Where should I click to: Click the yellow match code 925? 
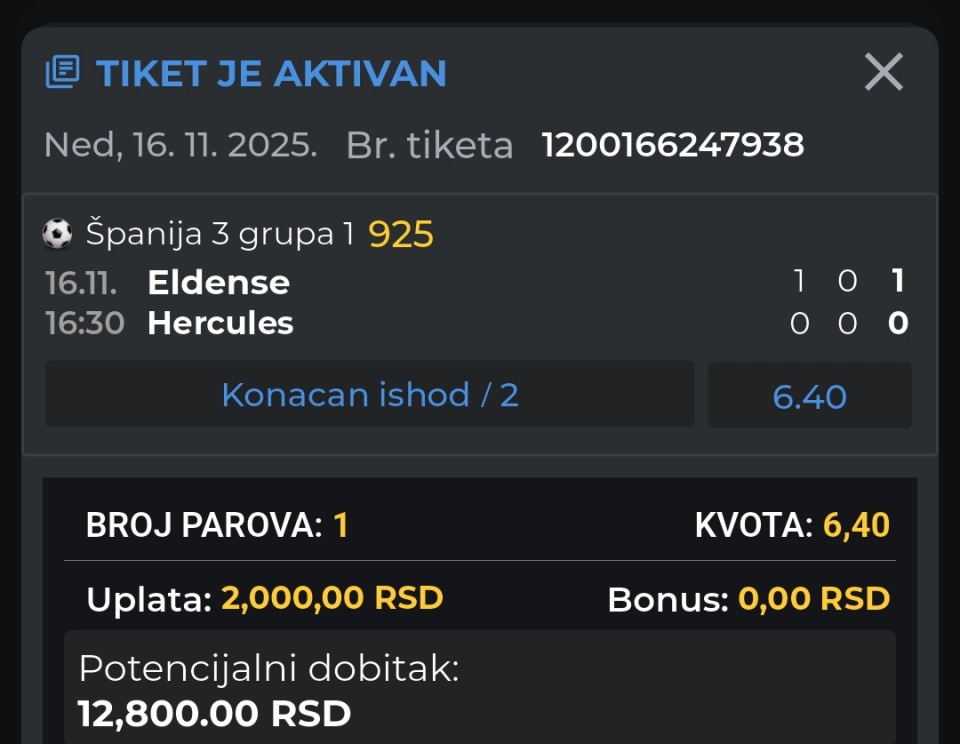pyautogui.click(x=401, y=234)
